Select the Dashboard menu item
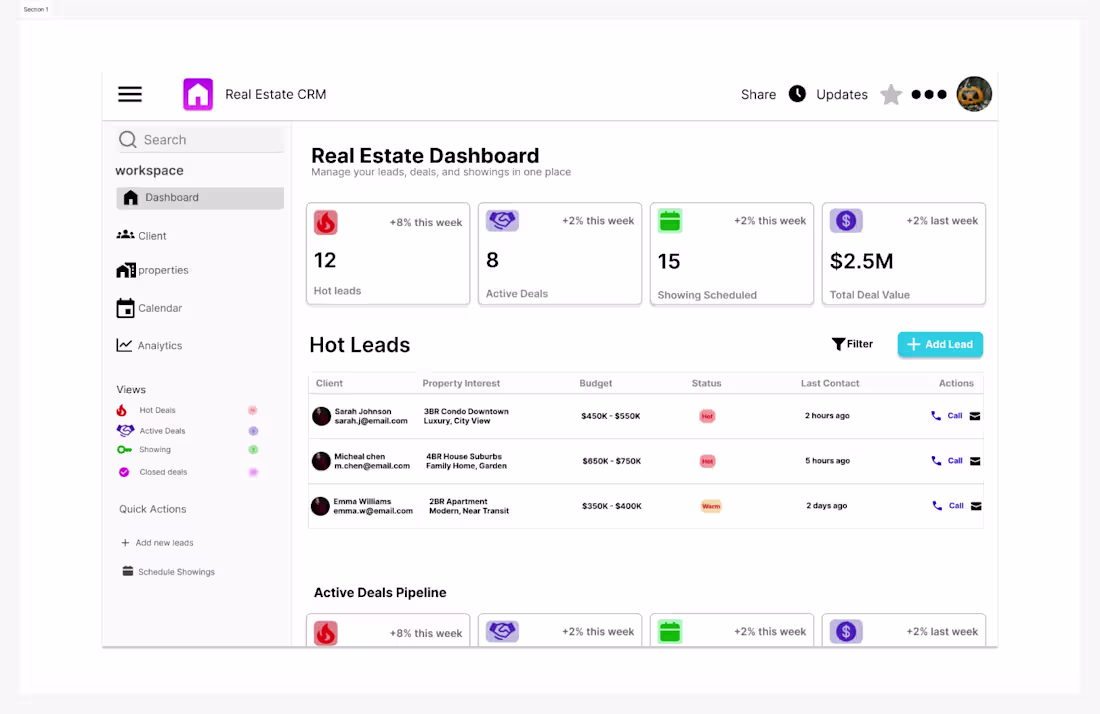The width and height of the screenshot is (1100, 714). (170, 197)
